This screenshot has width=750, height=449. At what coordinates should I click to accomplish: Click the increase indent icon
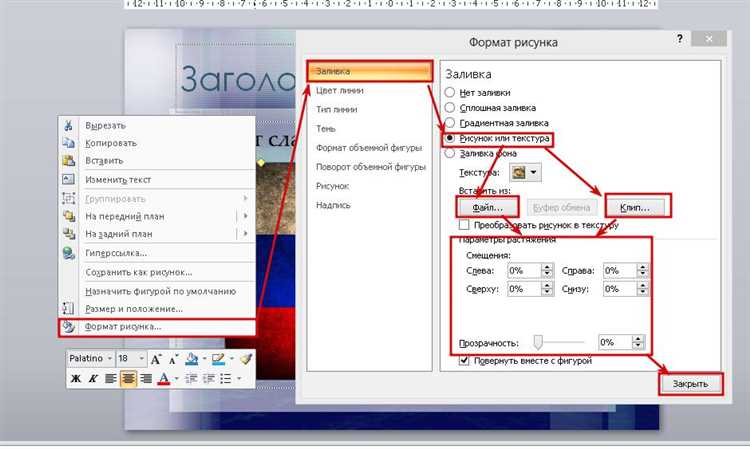[x=209, y=379]
